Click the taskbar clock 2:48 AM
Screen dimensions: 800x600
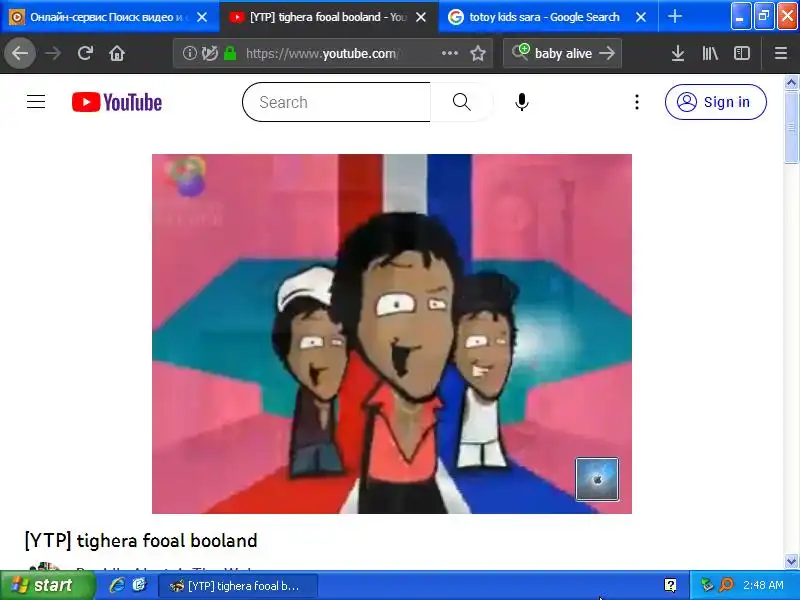coord(763,585)
